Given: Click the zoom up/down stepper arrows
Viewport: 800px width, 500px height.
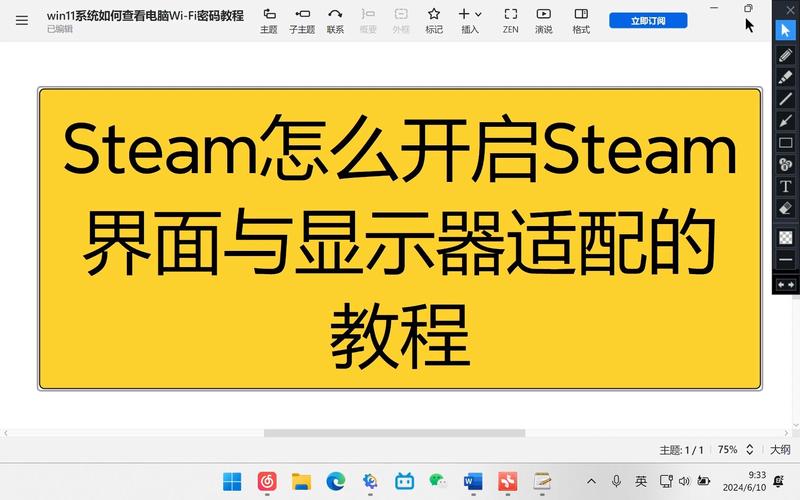Looking at the screenshot, I should coord(749,449).
